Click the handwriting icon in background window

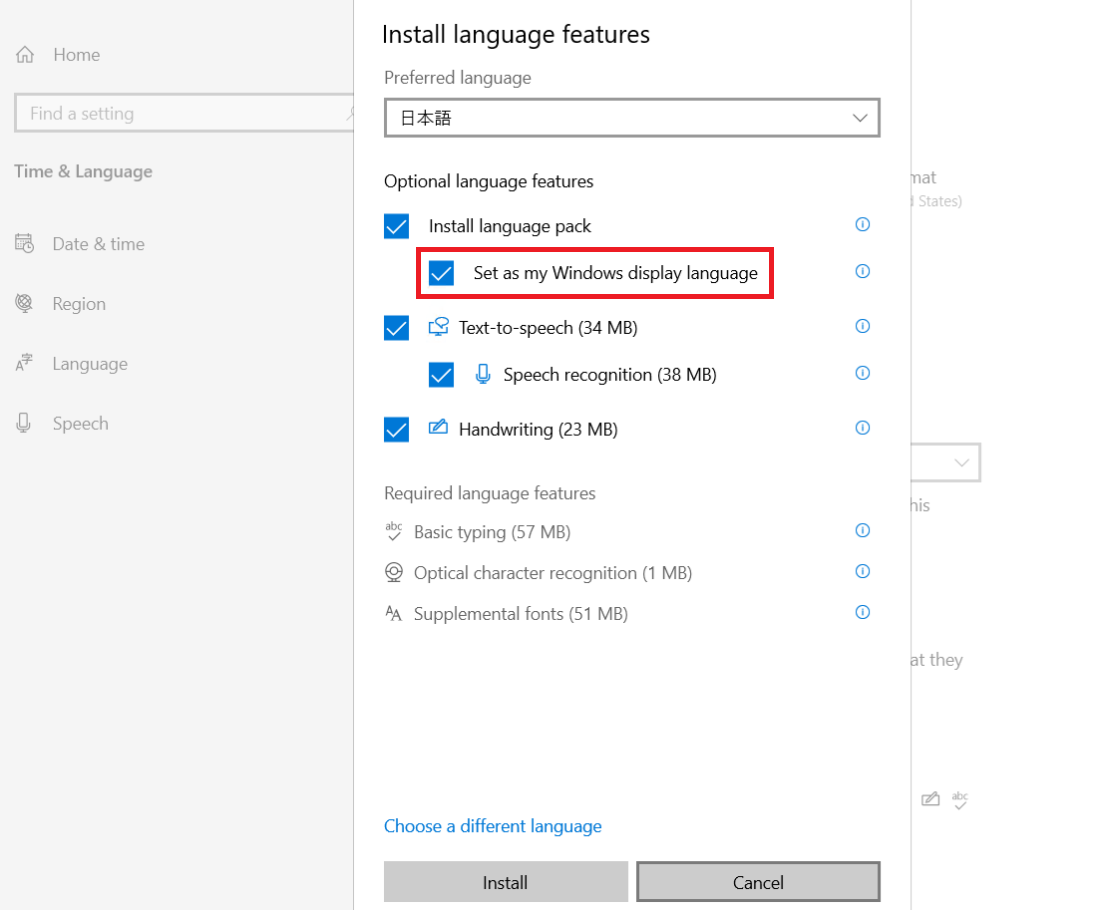930,799
